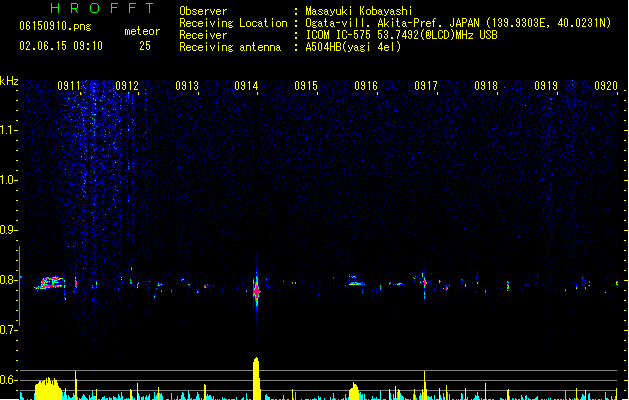Screen dimensions: 629x400
Task: Click the 'Receiving antenna' label
Action: click(230, 47)
